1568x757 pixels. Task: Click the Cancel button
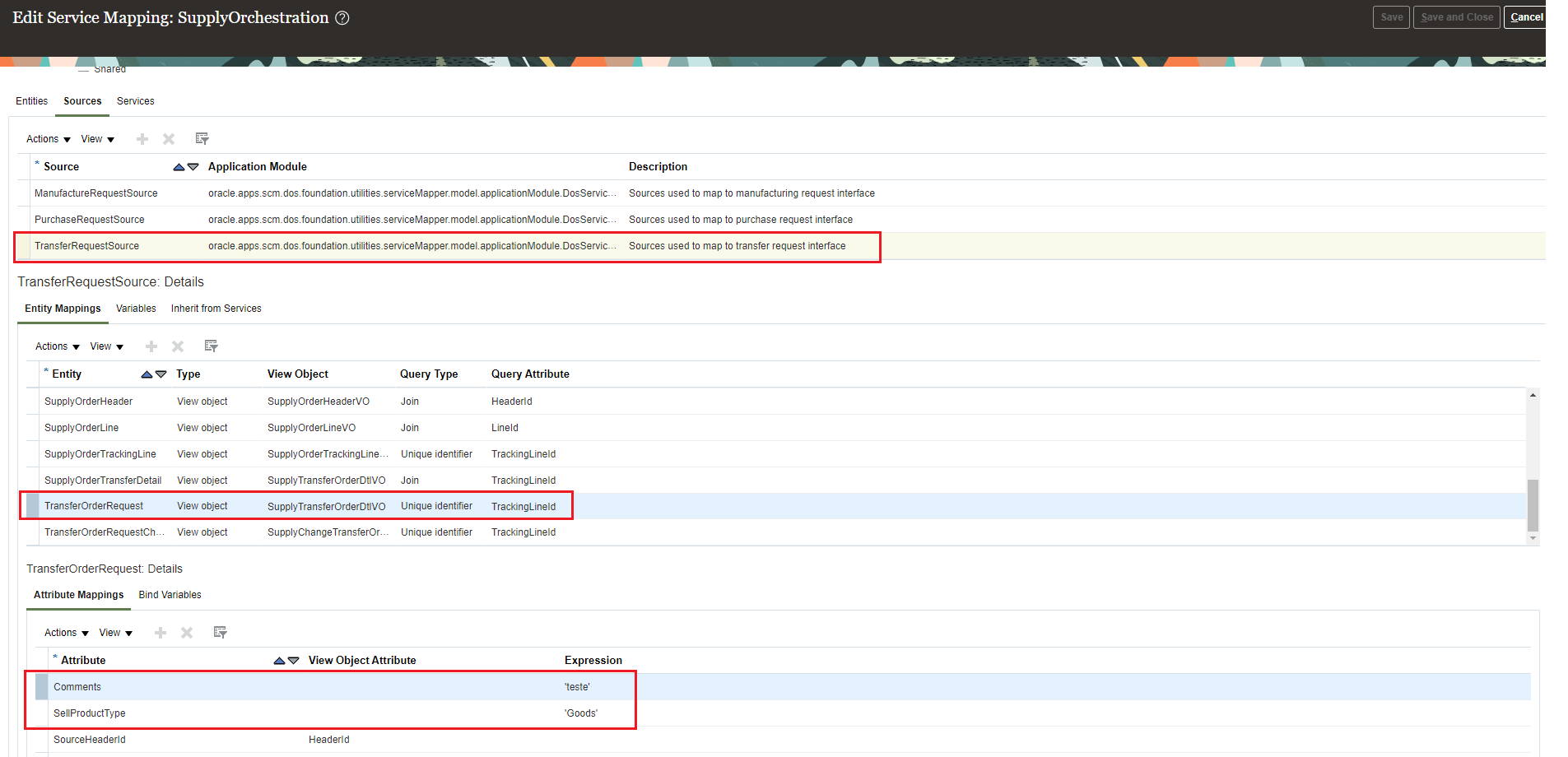1526,17
